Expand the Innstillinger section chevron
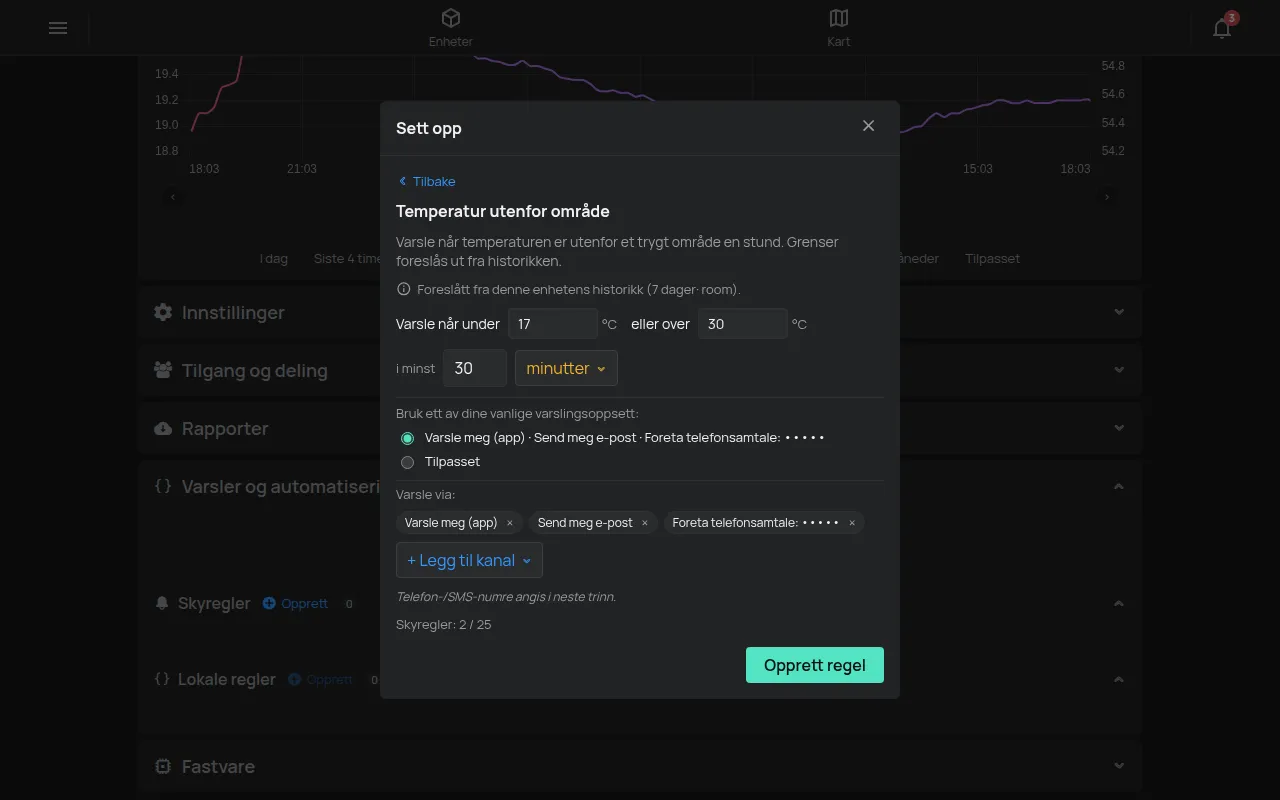This screenshot has width=1280, height=800. click(x=1119, y=312)
